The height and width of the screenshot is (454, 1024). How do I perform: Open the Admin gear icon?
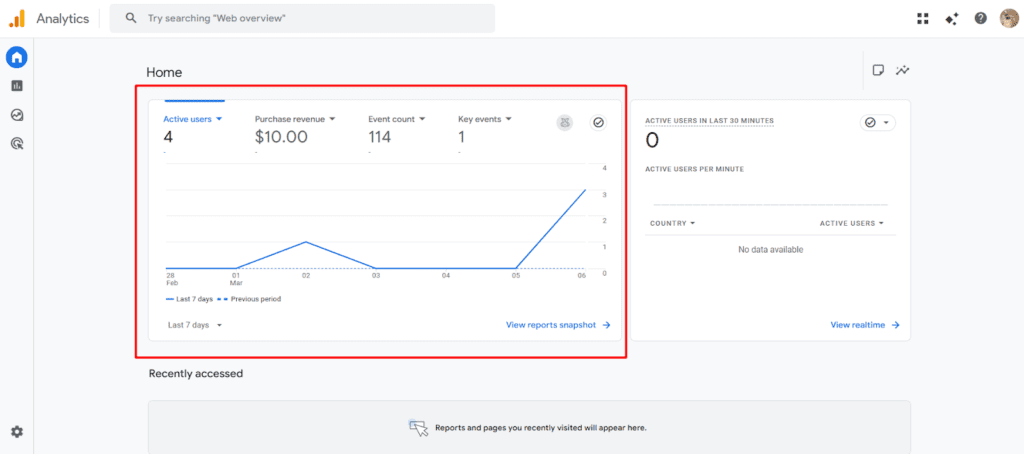click(17, 432)
